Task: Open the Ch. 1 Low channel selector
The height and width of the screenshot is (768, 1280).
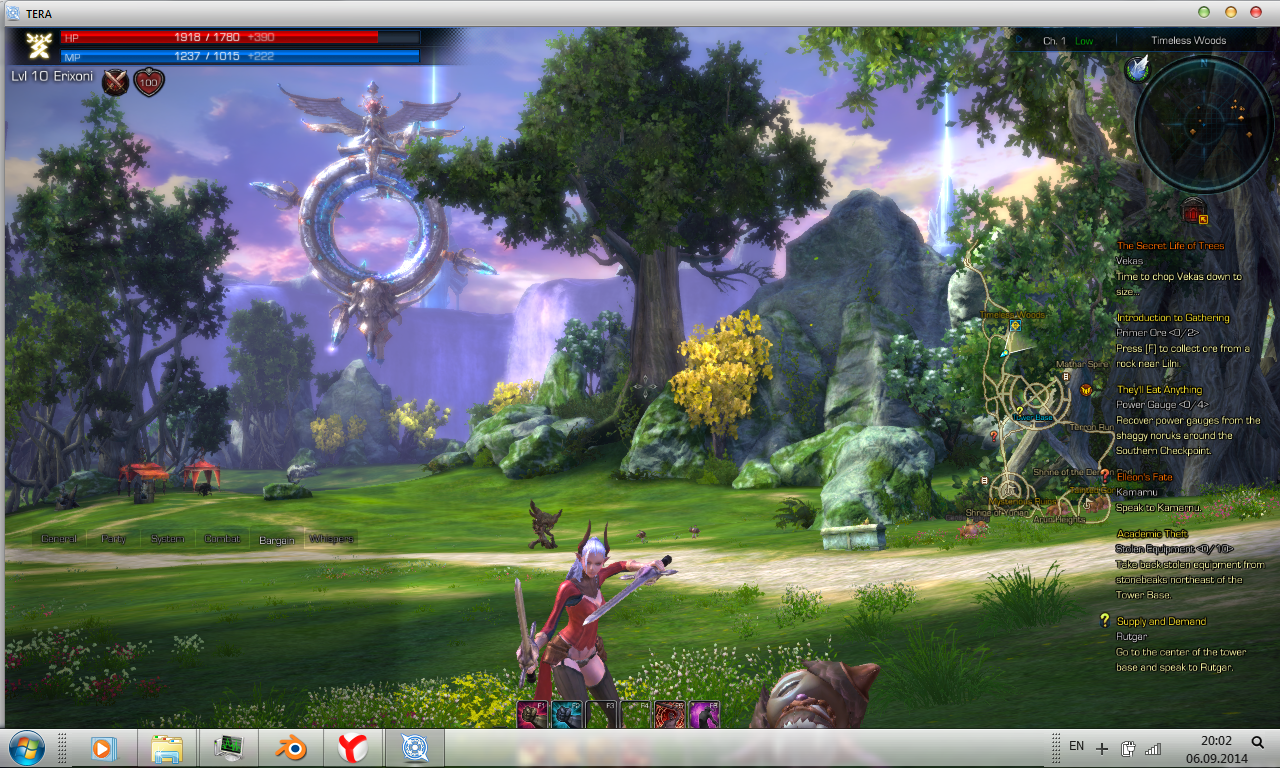Action: (x=1068, y=41)
